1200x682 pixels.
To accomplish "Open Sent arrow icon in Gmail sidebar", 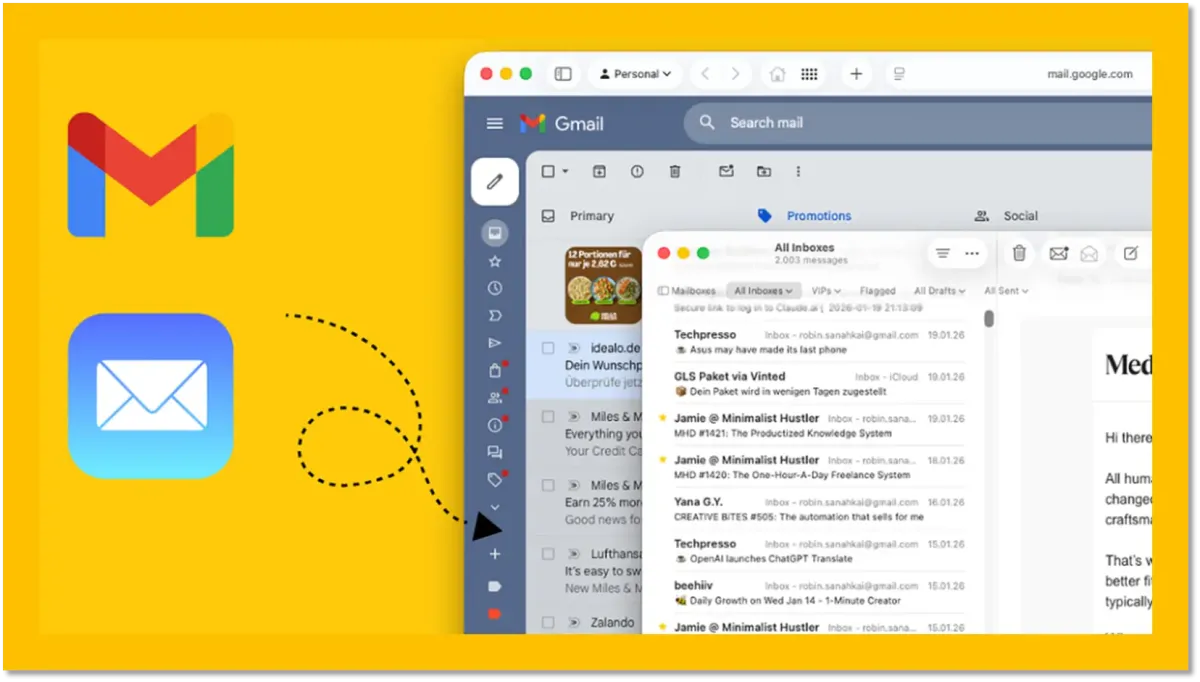I will (x=494, y=343).
